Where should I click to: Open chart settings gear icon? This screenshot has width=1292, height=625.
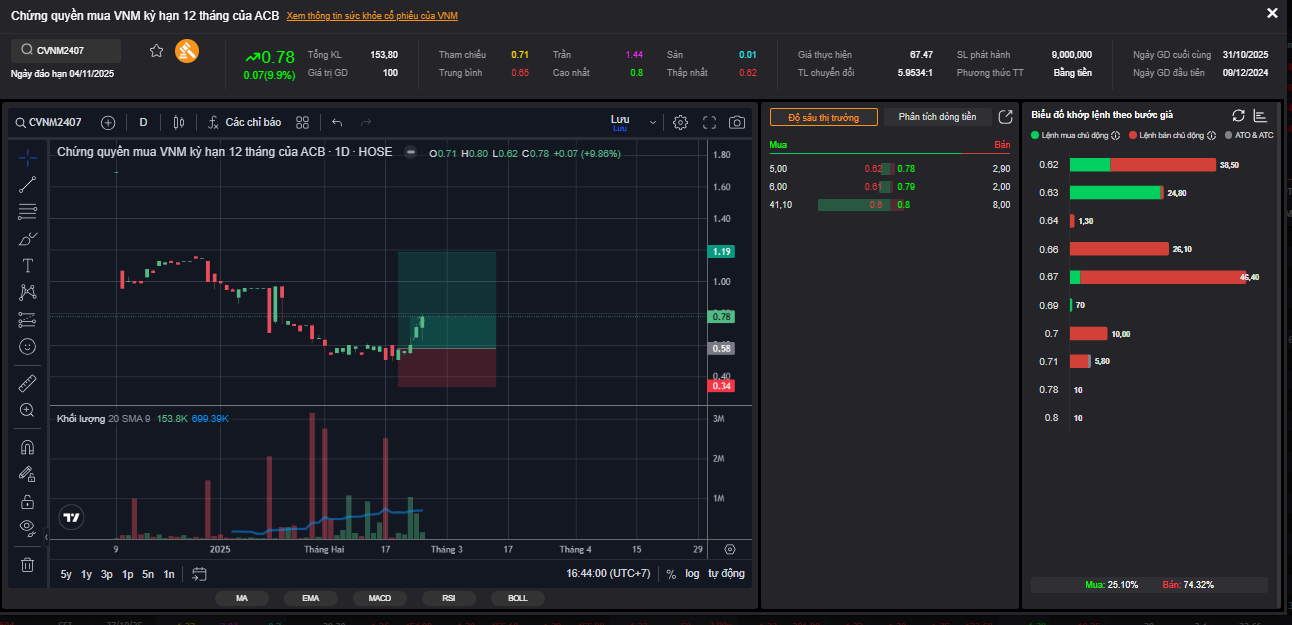680,122
